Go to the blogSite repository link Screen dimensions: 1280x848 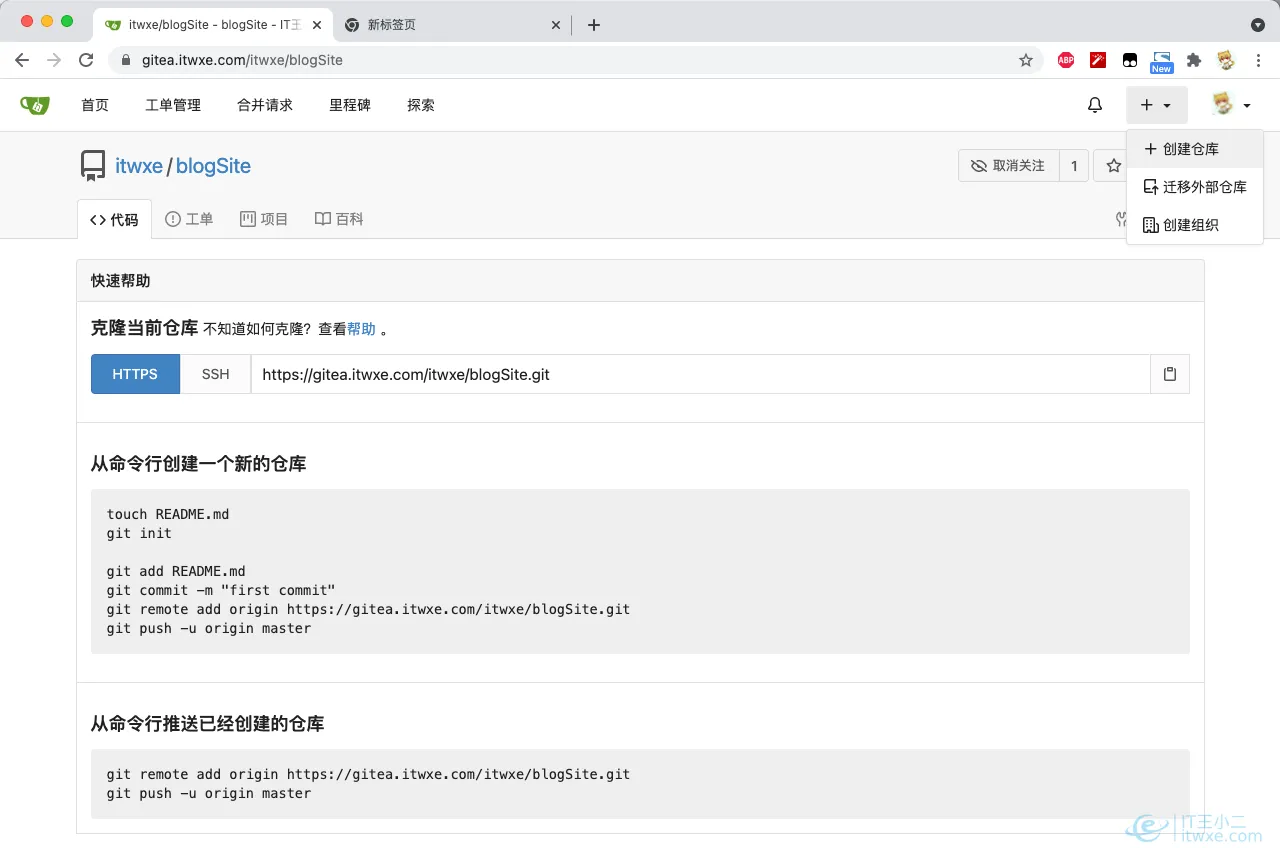[x=212, y=166]
